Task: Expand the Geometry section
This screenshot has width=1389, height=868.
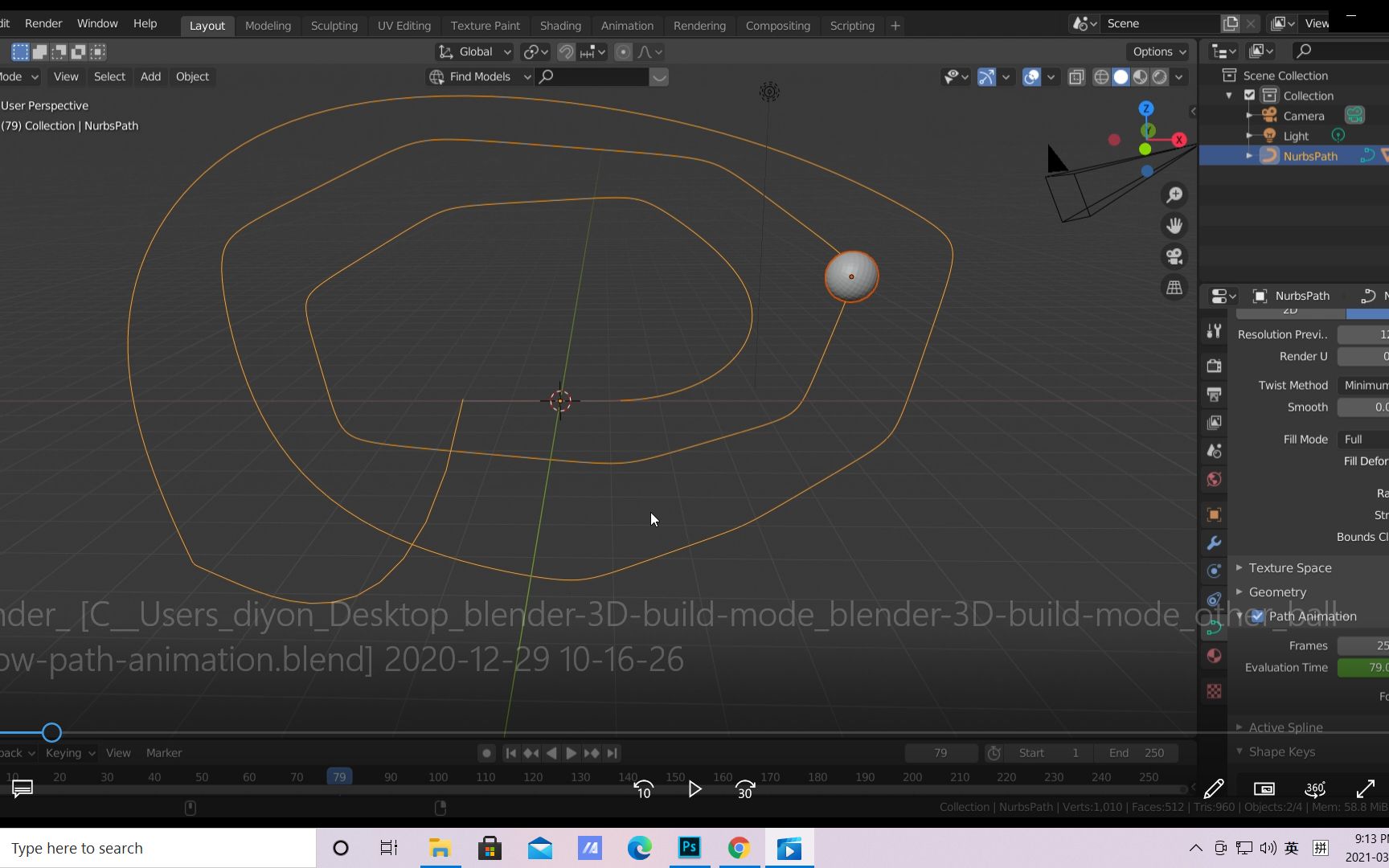Action: (1279, 592)
